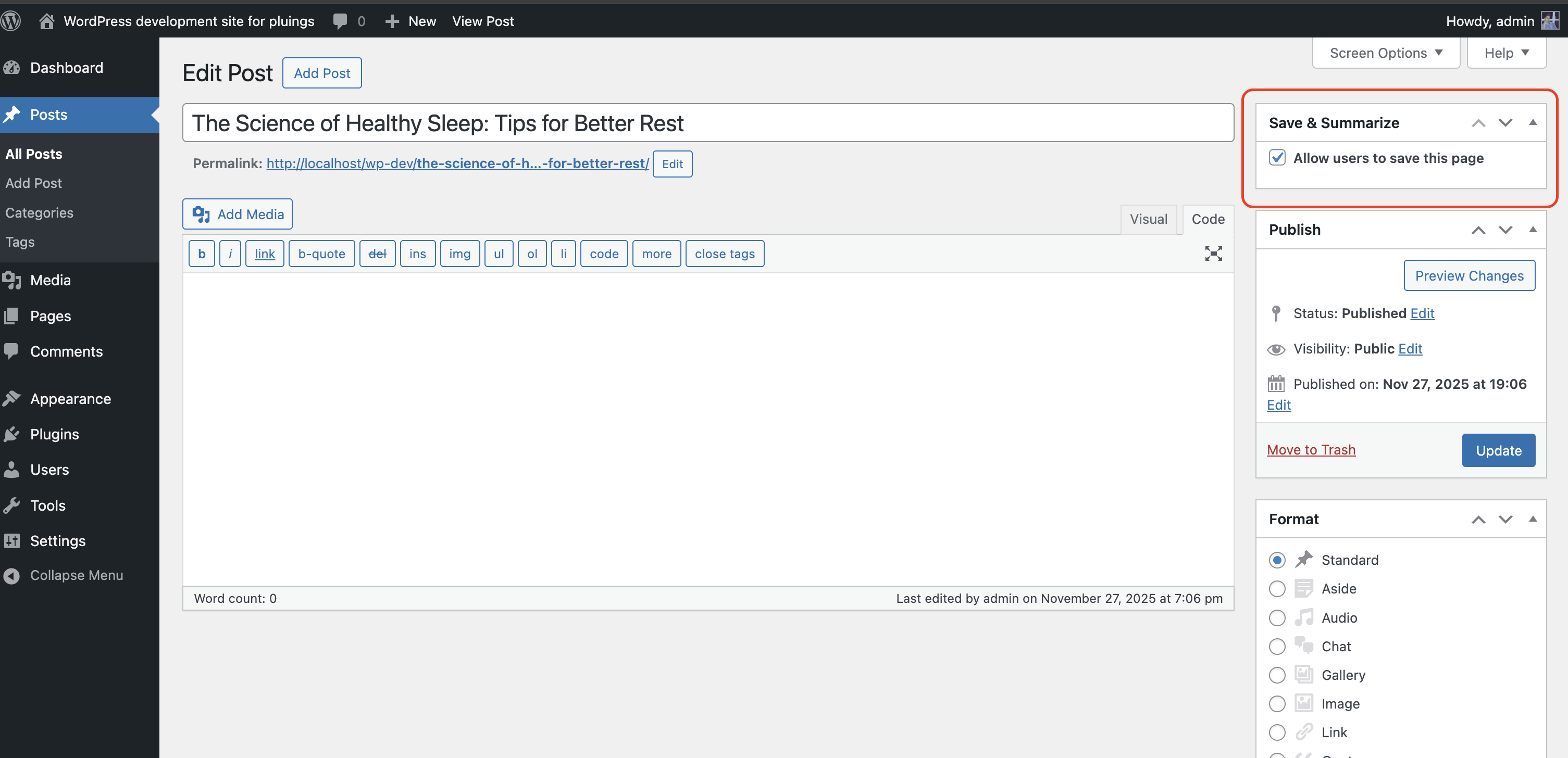Open the Media library icon

click(x=12, y=281)
